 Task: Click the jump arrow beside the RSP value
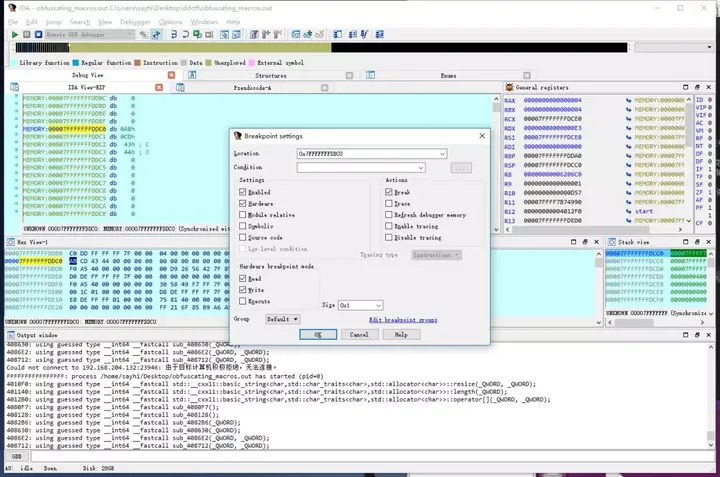(x=628, y=165)
